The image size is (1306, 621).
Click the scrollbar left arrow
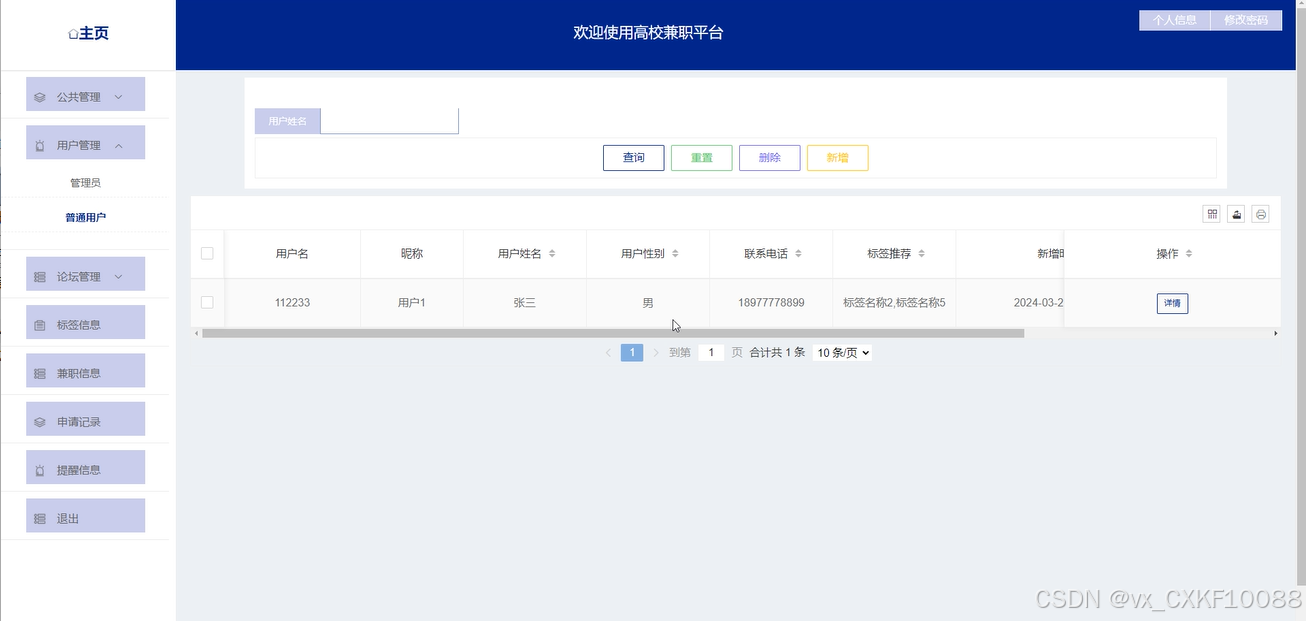(196, 333)
